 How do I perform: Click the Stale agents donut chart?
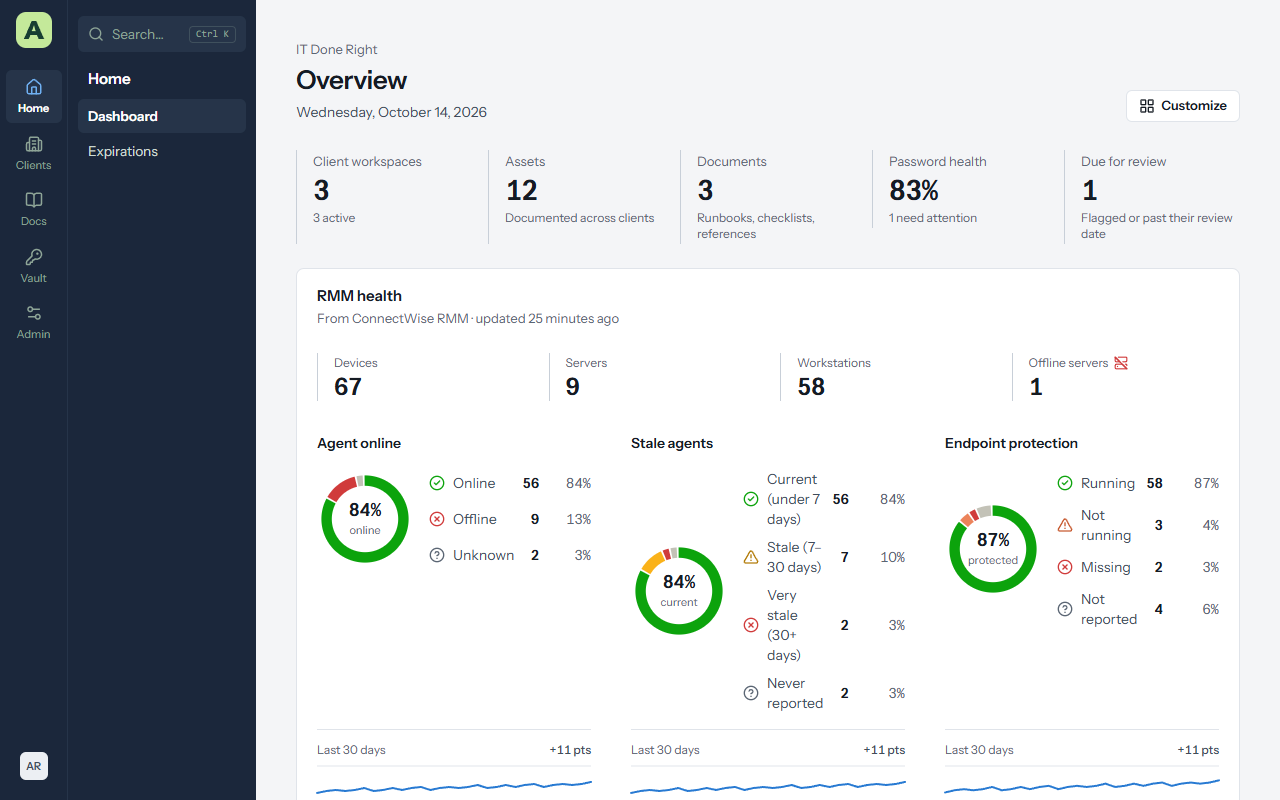coord(679,591)
